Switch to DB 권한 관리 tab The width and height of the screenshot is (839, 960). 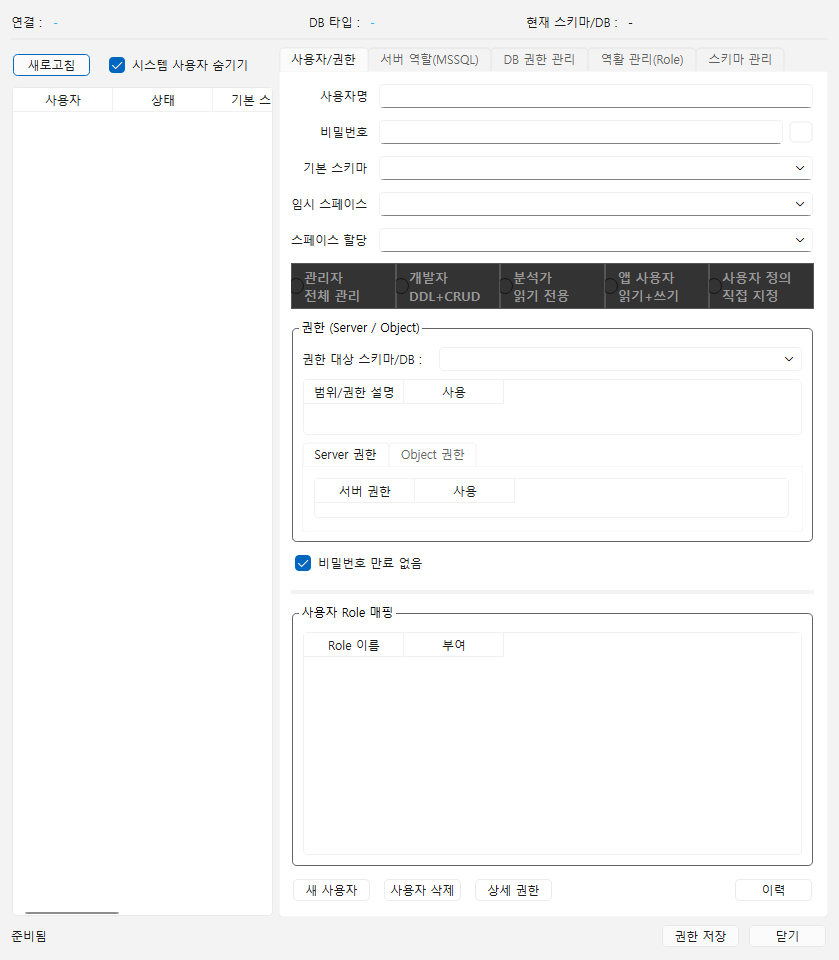click(x=539, y=59)
